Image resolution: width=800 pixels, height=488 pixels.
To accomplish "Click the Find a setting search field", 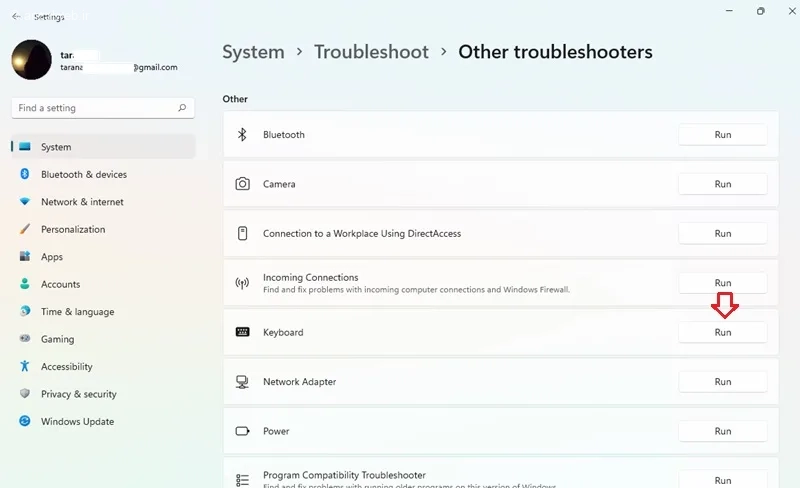I will (103, 108).
